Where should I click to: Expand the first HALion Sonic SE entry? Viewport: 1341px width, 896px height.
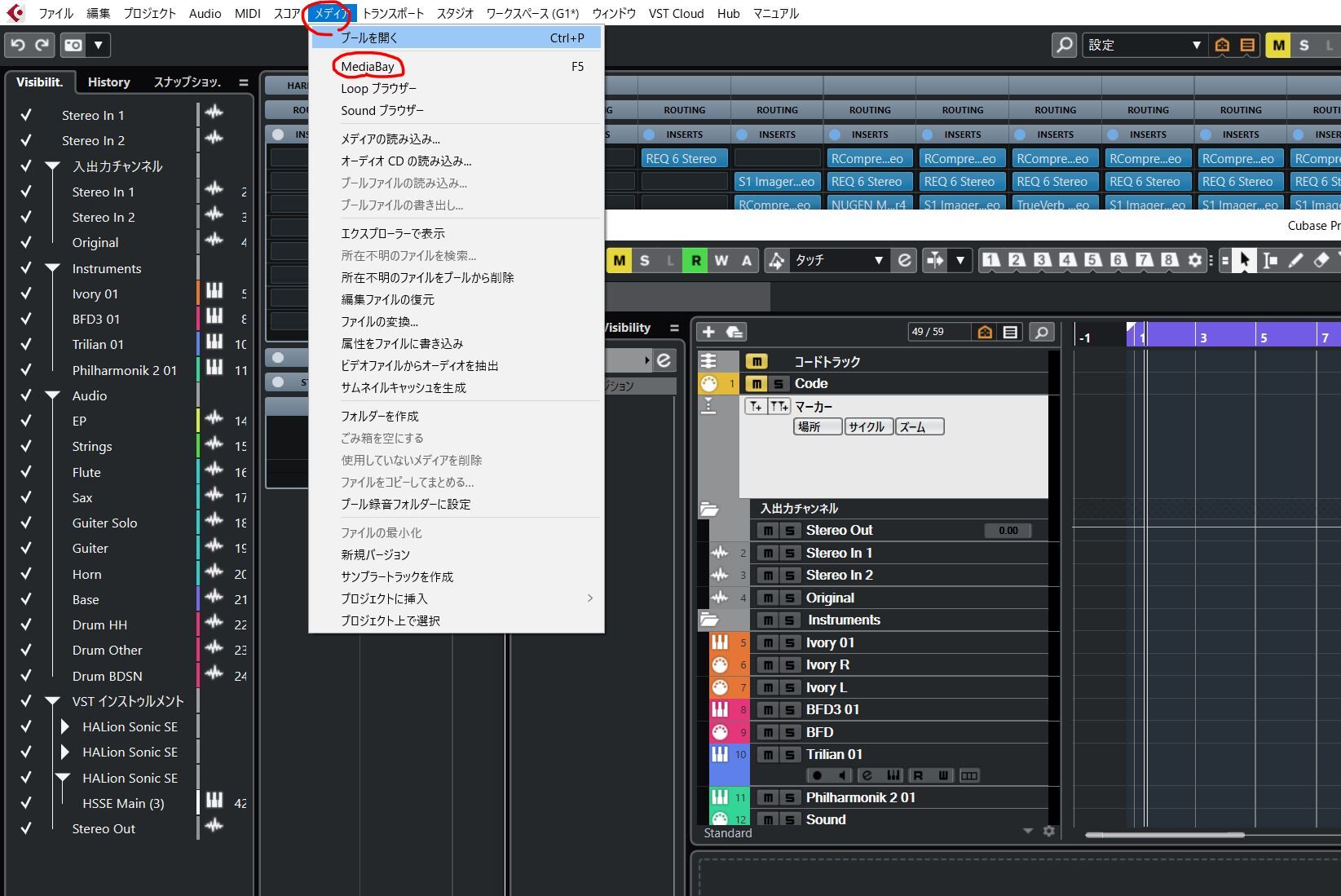click(65, 726)
